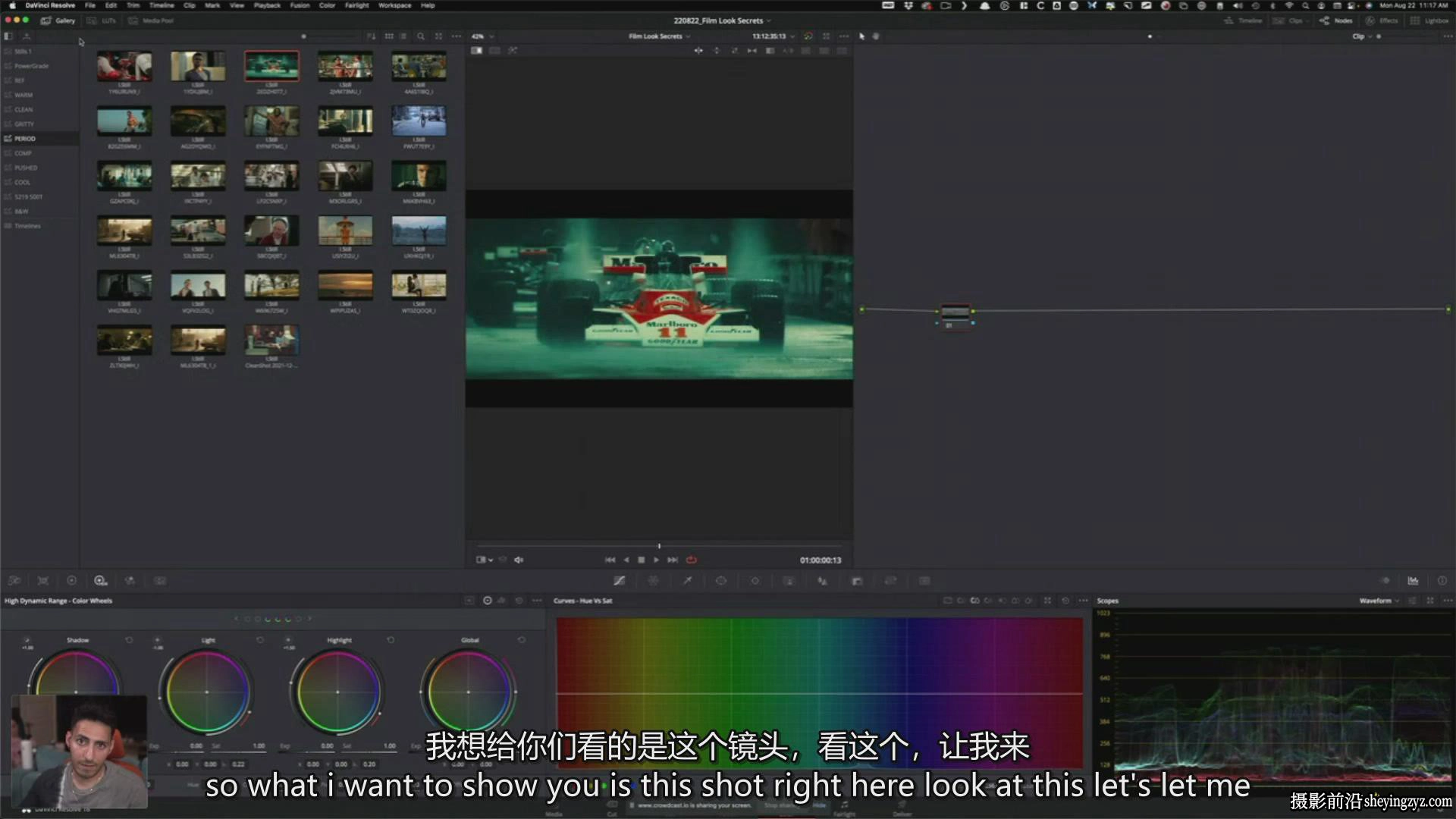Click the Wi-Fi status icon
Image resolution: width=1456 pixels, height=819 pixels.
(x=1288, y=5)
